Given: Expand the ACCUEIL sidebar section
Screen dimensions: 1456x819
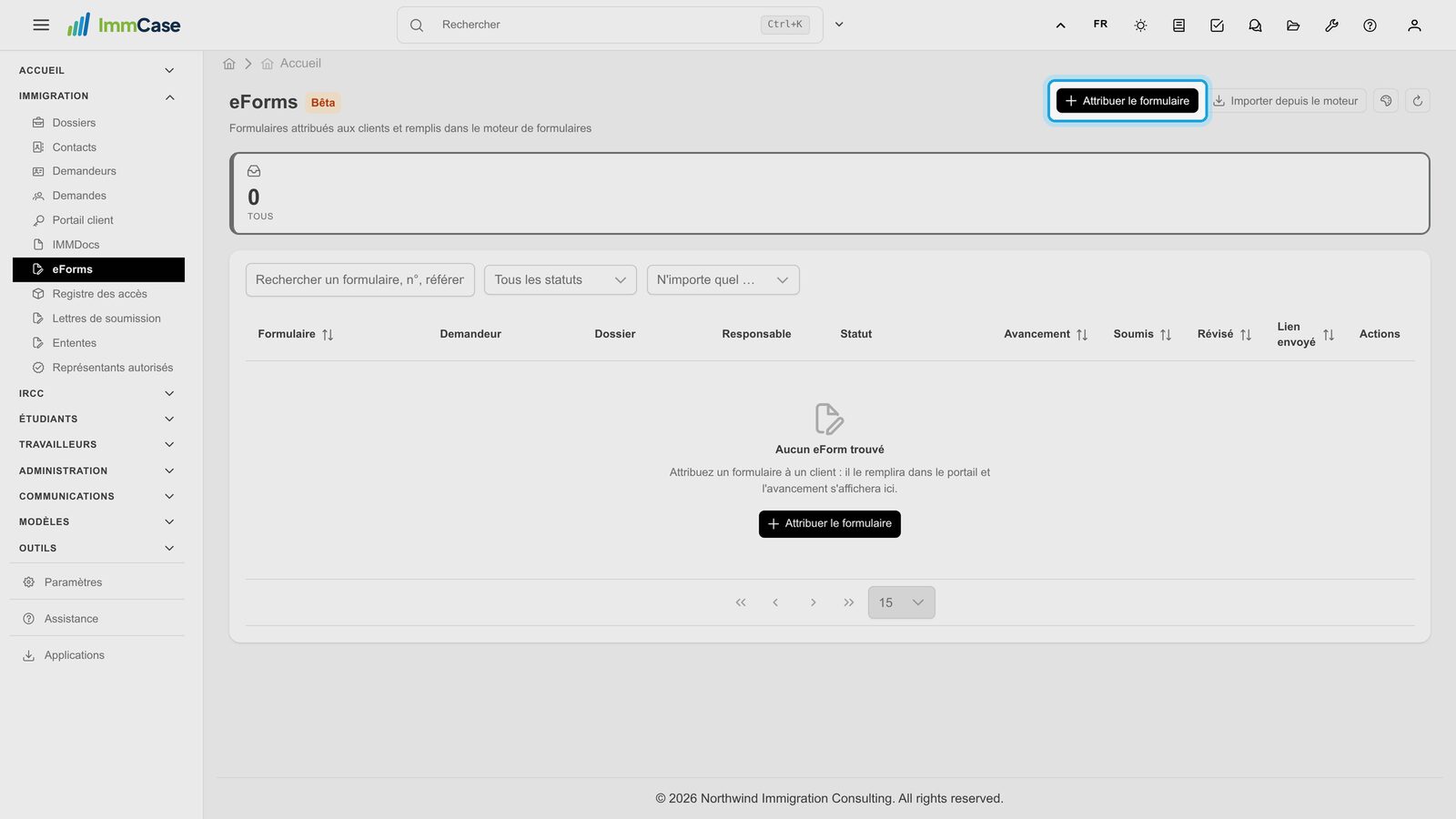Looking at the screenshot, I should pyautogui.click(x=97, y=70).
